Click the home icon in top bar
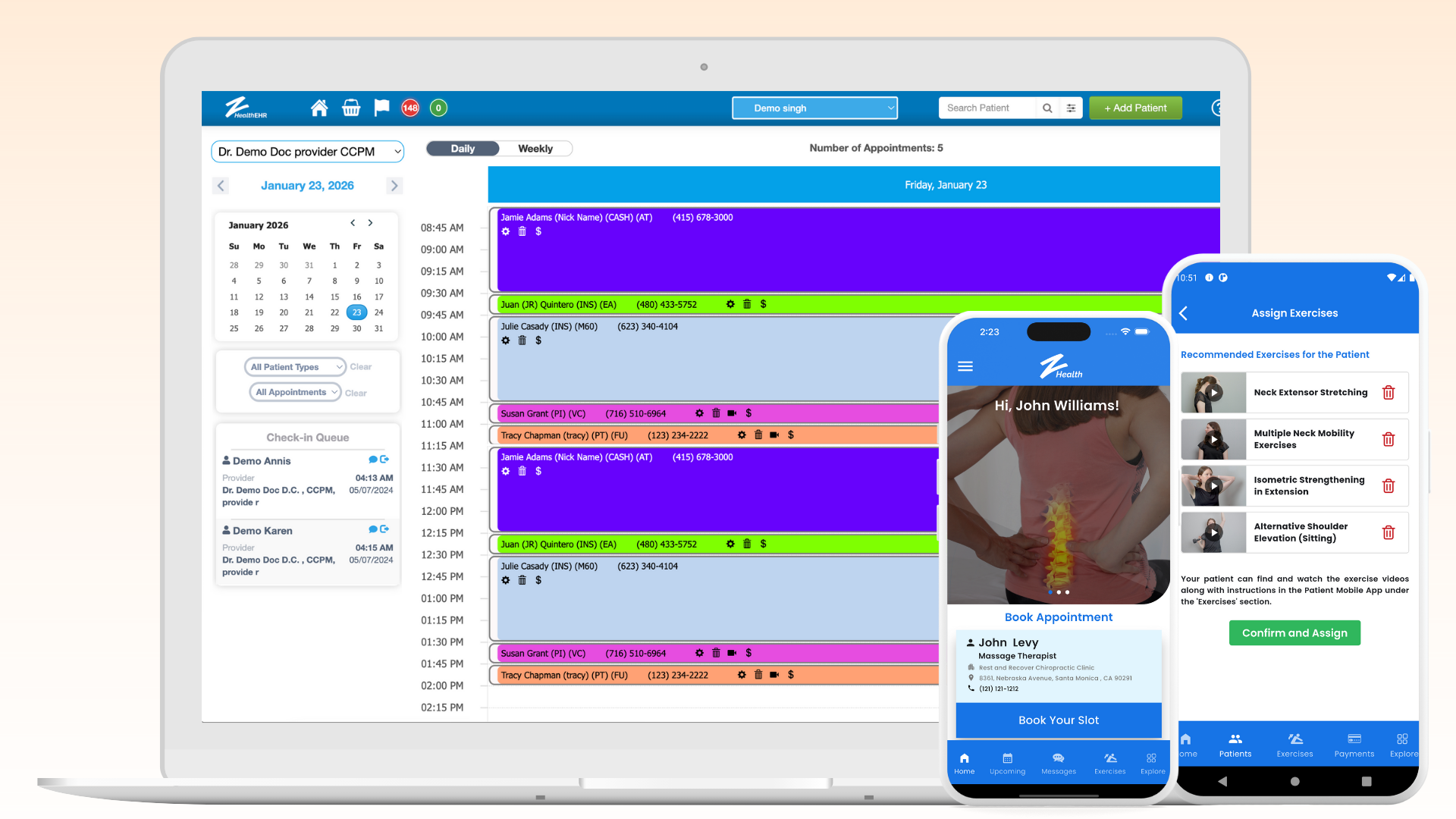This screenshot has width=1456, height=819. pos(319,108)
